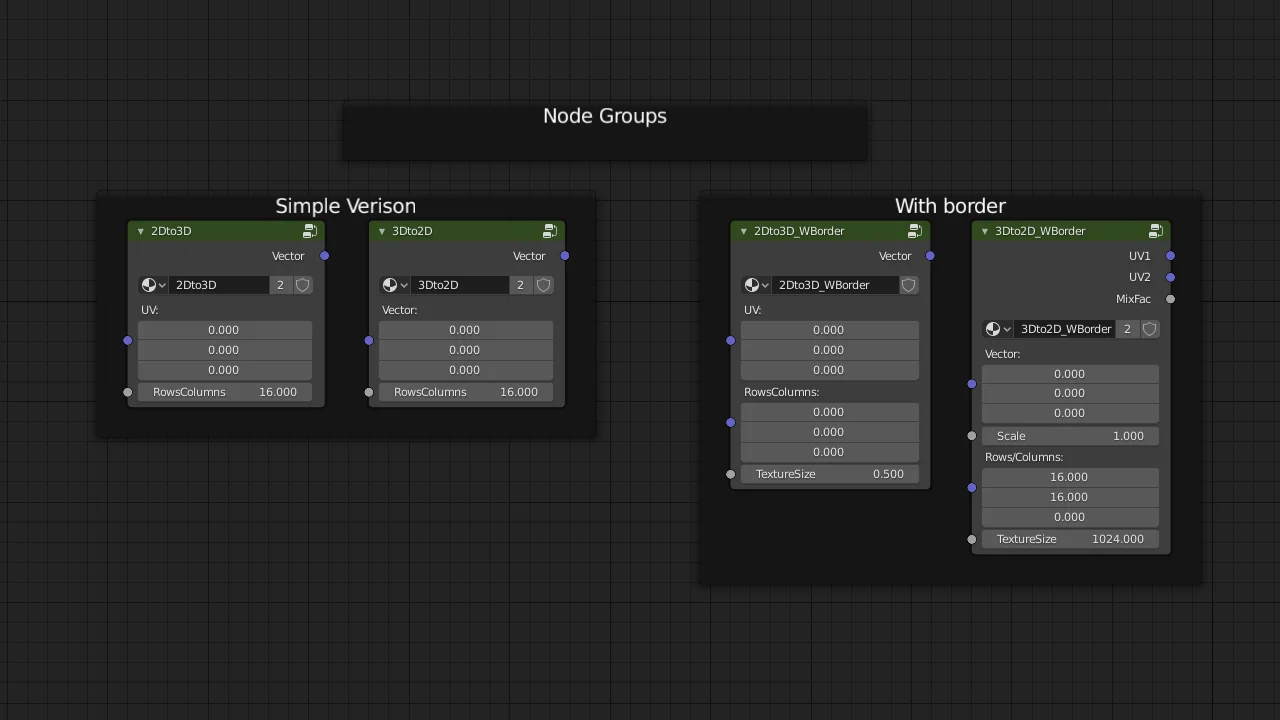Click the 3Dto2D group name input field
Viewport: 1280px width, 720px height.
pos(460,285)
